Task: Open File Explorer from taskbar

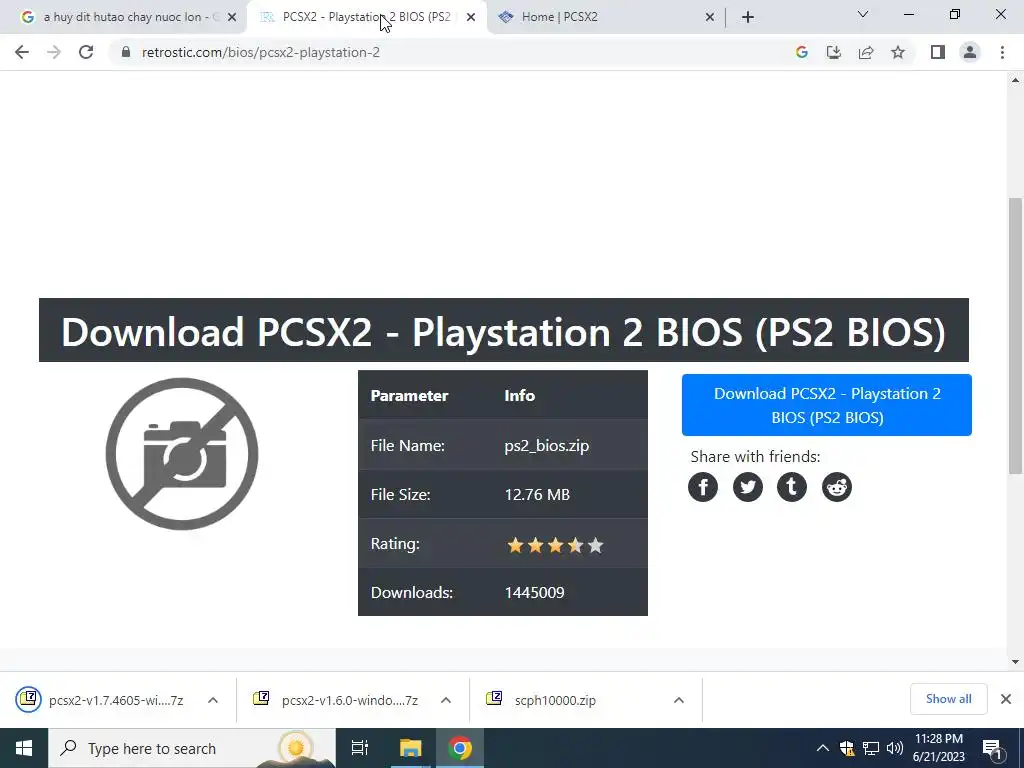Action: coord(411,748)
